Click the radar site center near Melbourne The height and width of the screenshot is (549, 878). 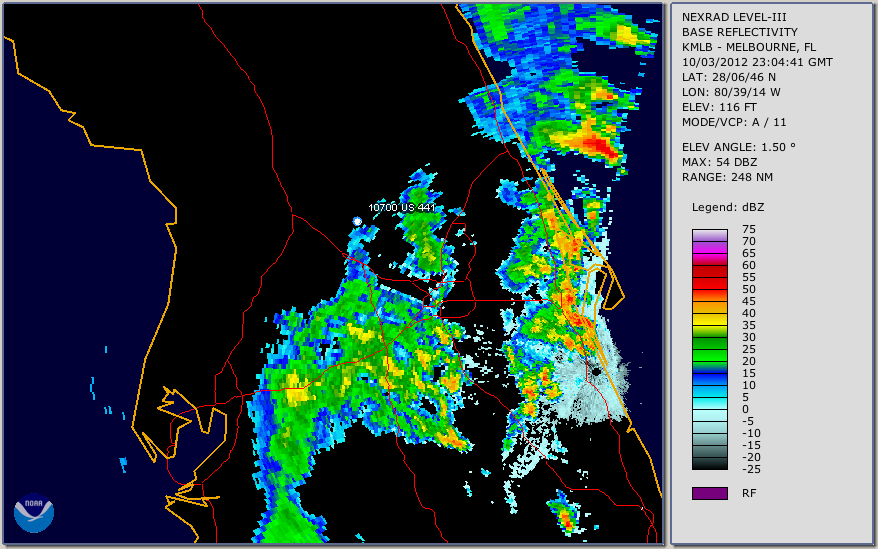(x=597, y=371)
